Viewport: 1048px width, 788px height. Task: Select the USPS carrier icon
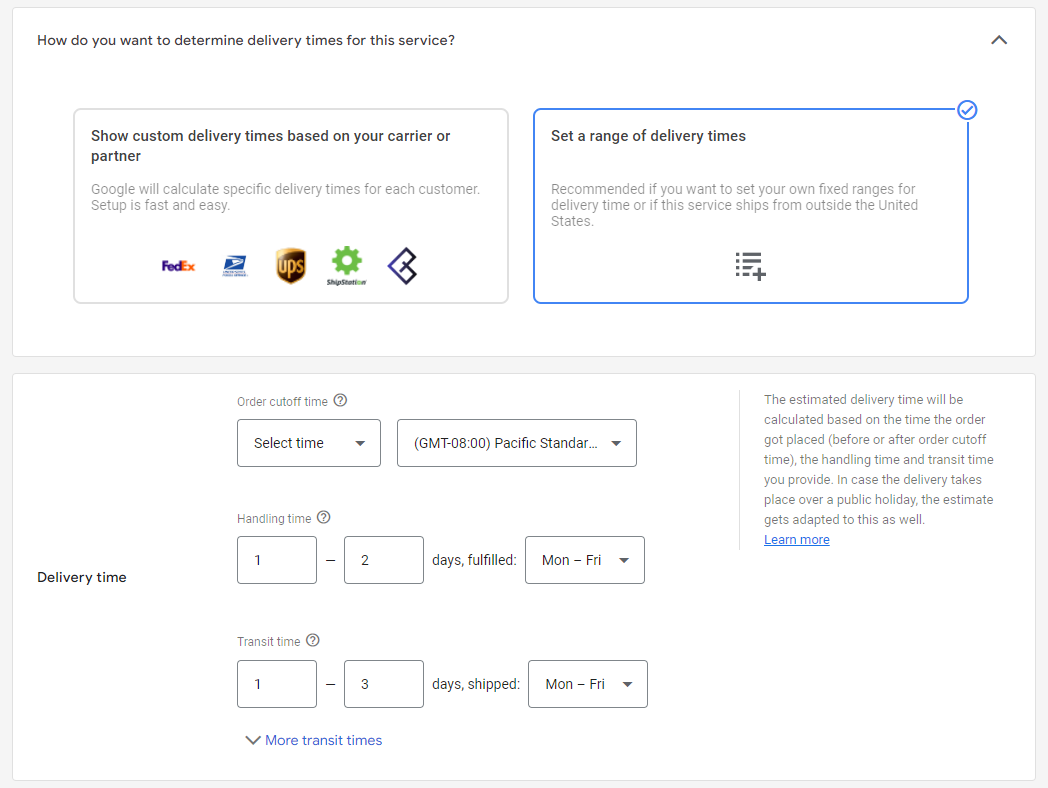click(x=236, y=265)
